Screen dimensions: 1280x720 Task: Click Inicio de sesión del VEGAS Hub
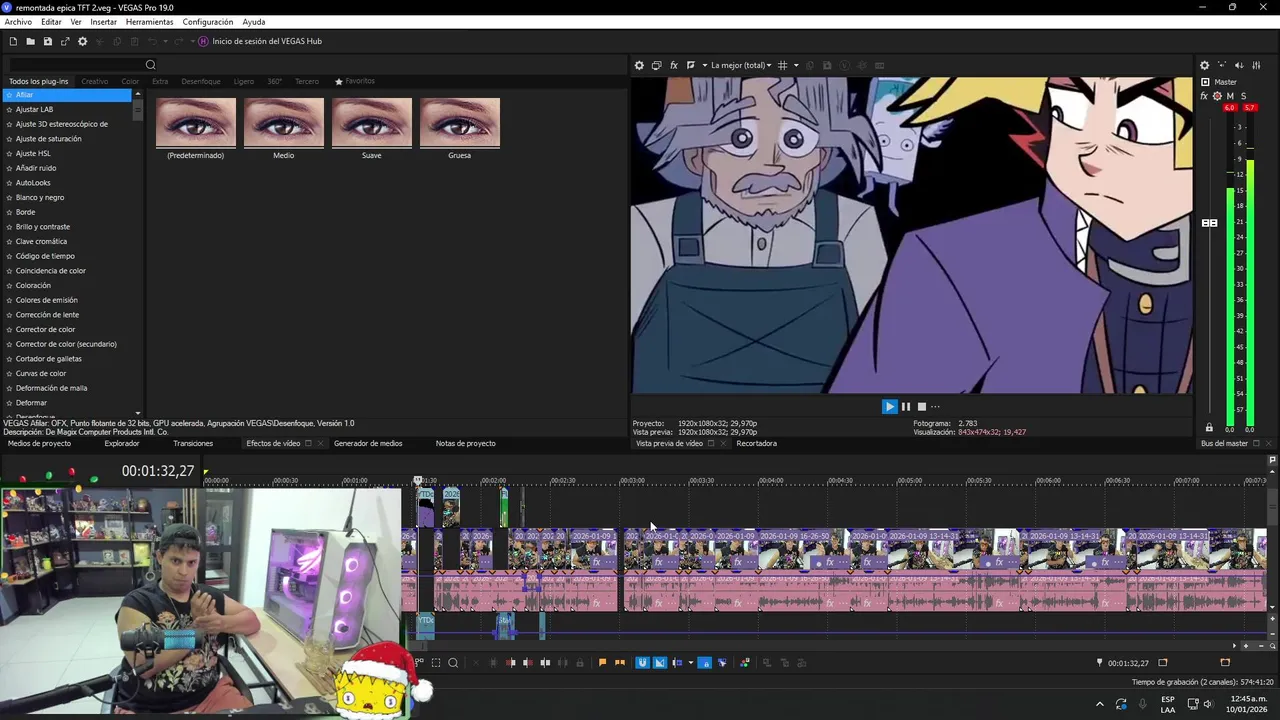coord(267,41)
